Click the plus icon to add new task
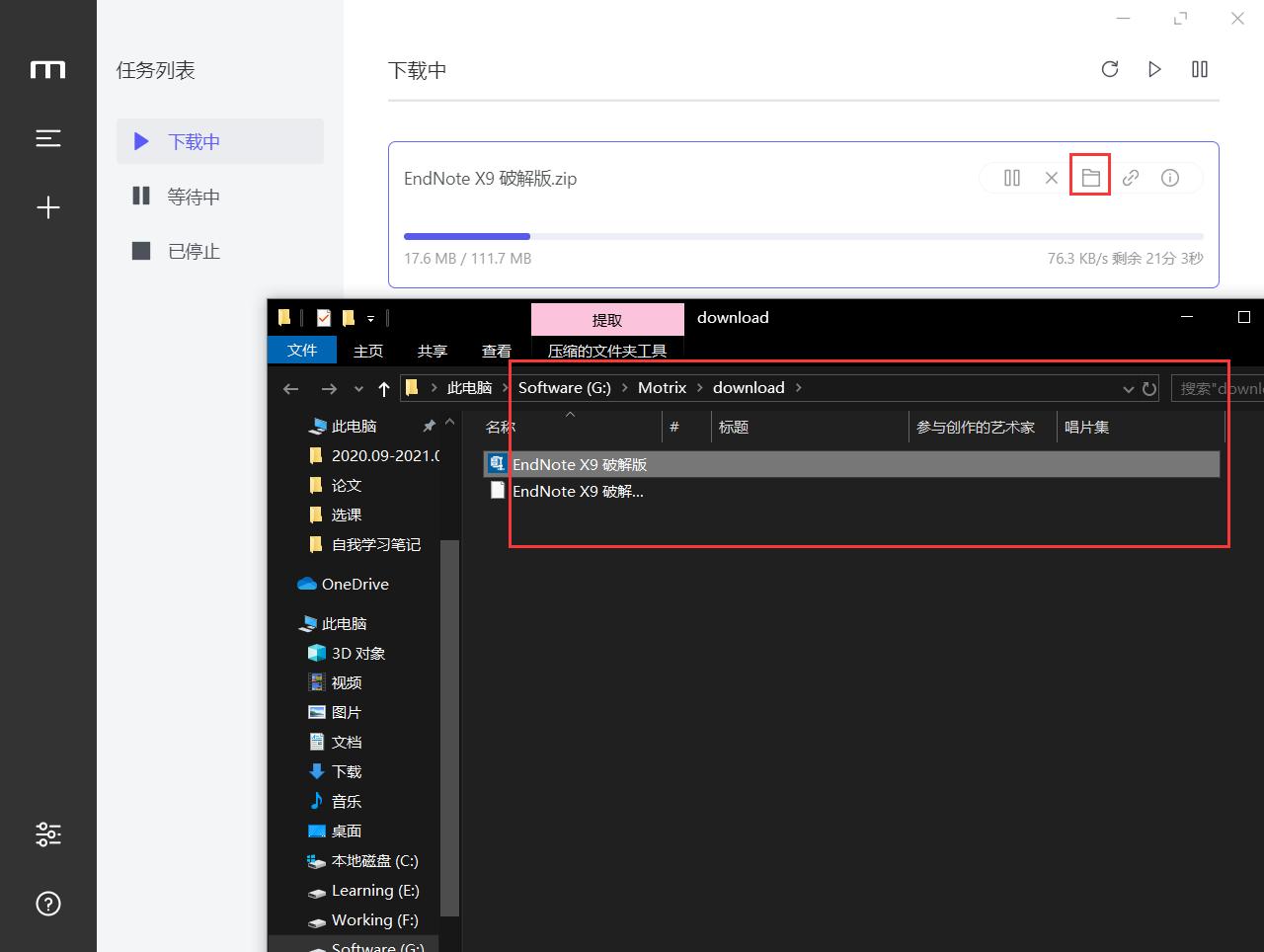The height and width of the screenshot is (952, 1264). click(47, 207)
